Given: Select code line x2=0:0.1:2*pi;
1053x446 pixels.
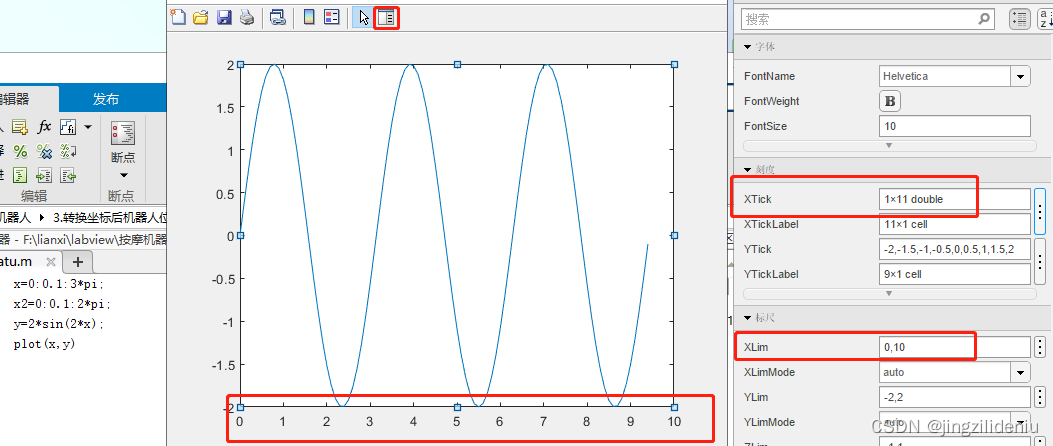Looking at the screenshot, I should click(62, 304).
